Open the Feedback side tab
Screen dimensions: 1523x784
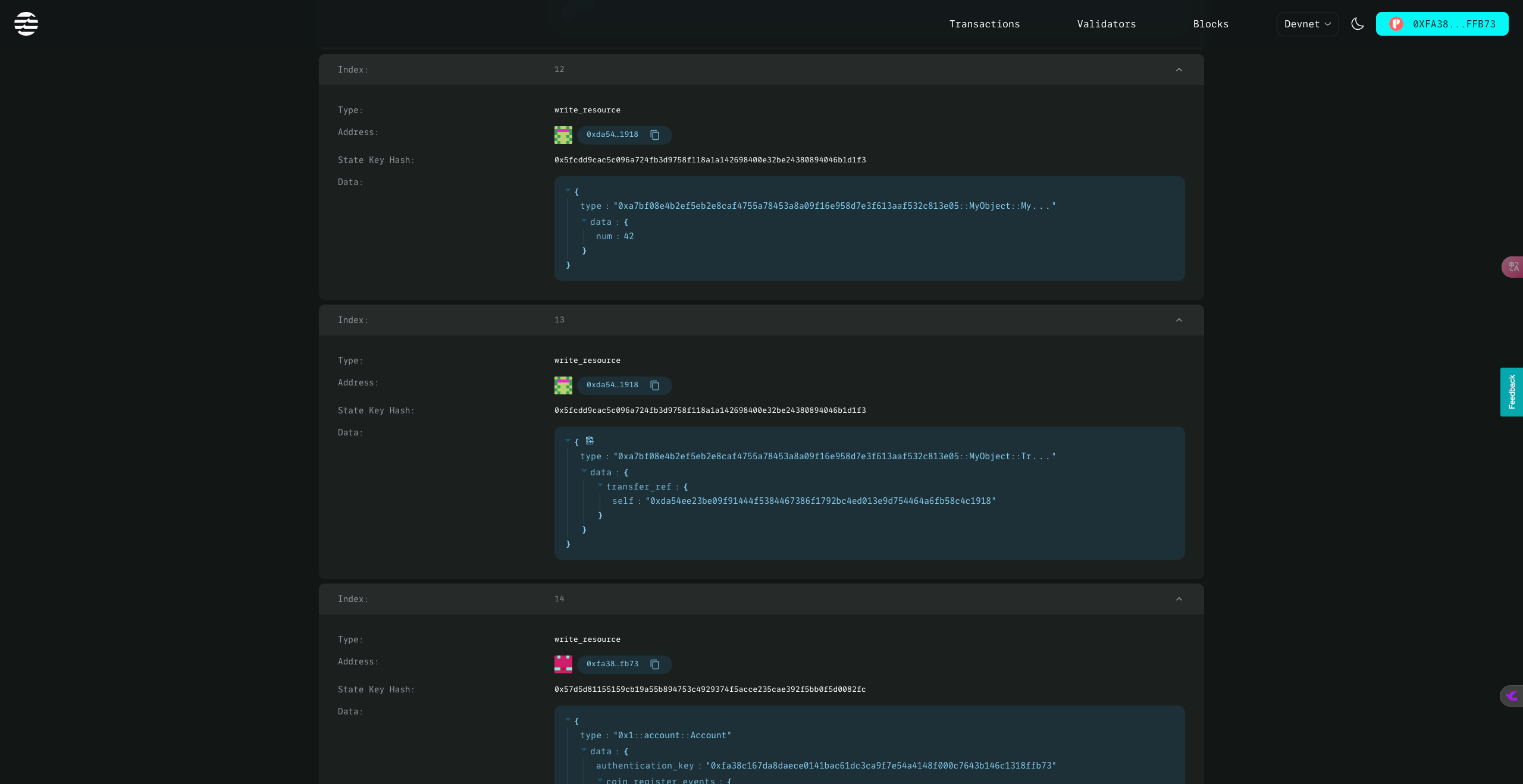[1512, 392]
